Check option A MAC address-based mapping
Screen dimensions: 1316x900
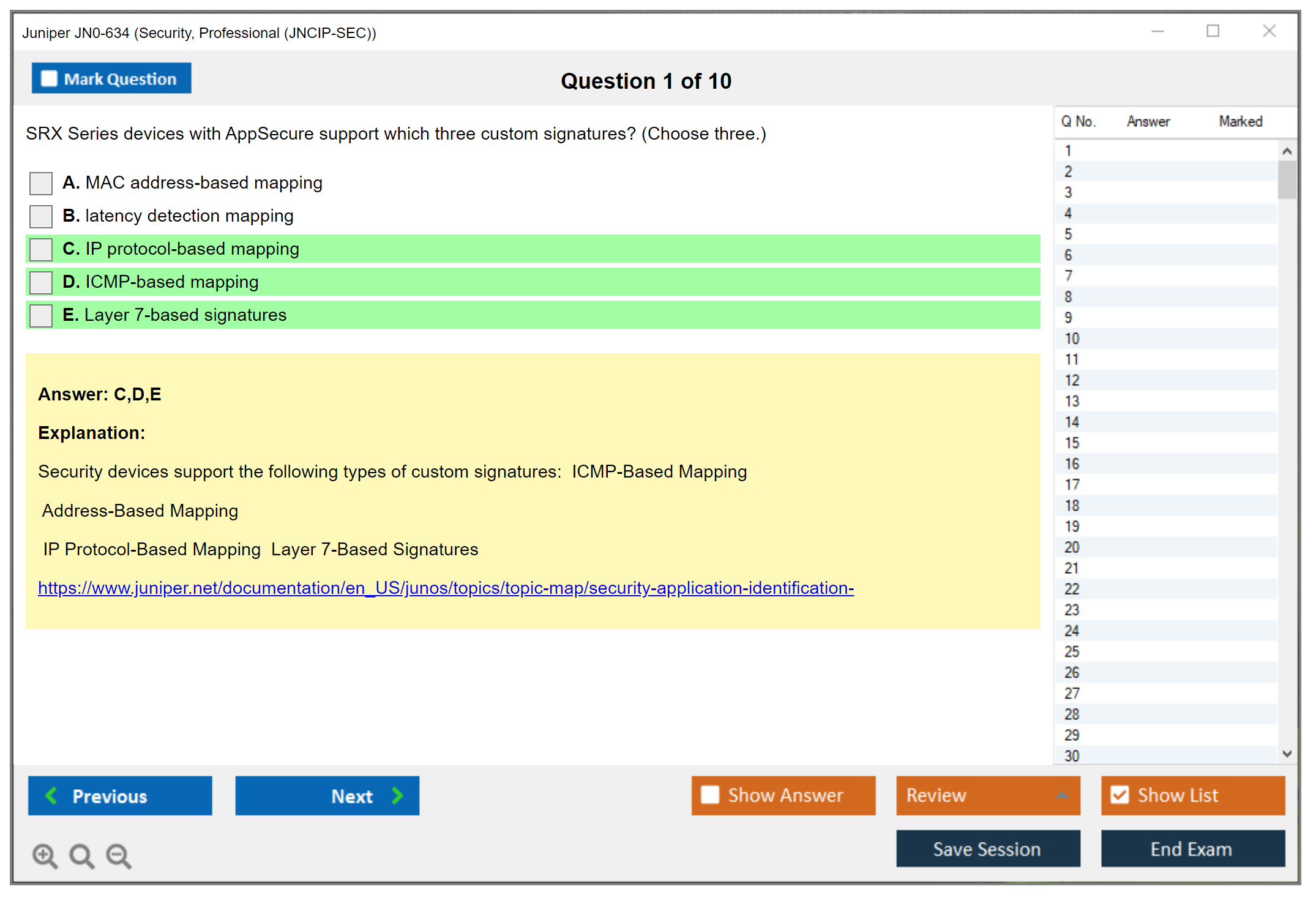(41, 183)
